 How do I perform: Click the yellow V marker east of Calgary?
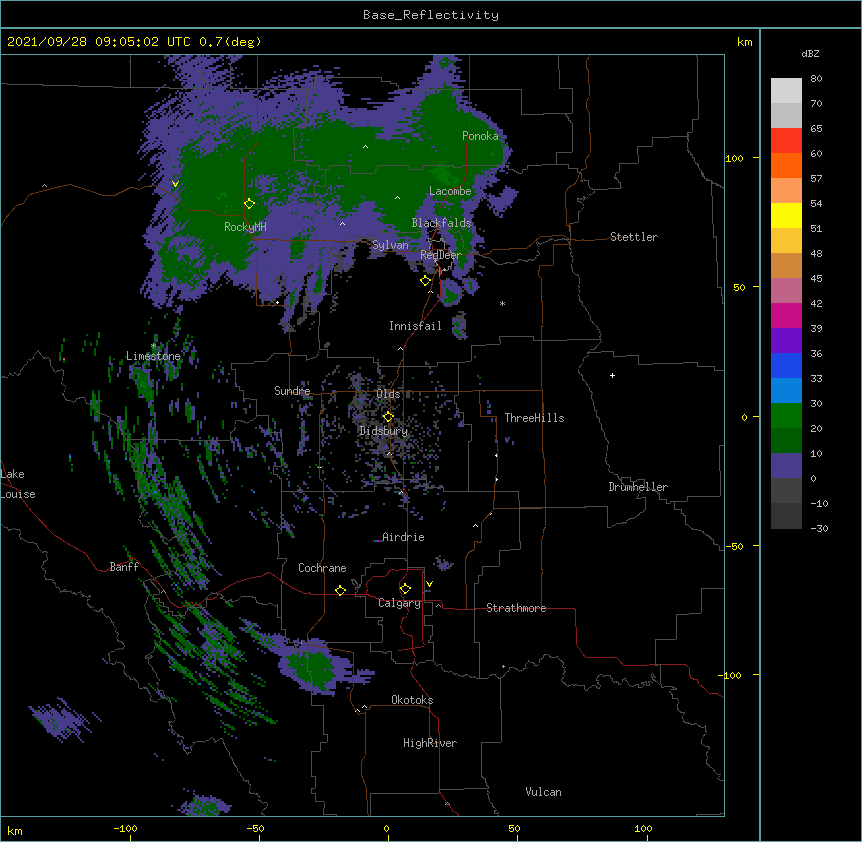tap(429, 584)
